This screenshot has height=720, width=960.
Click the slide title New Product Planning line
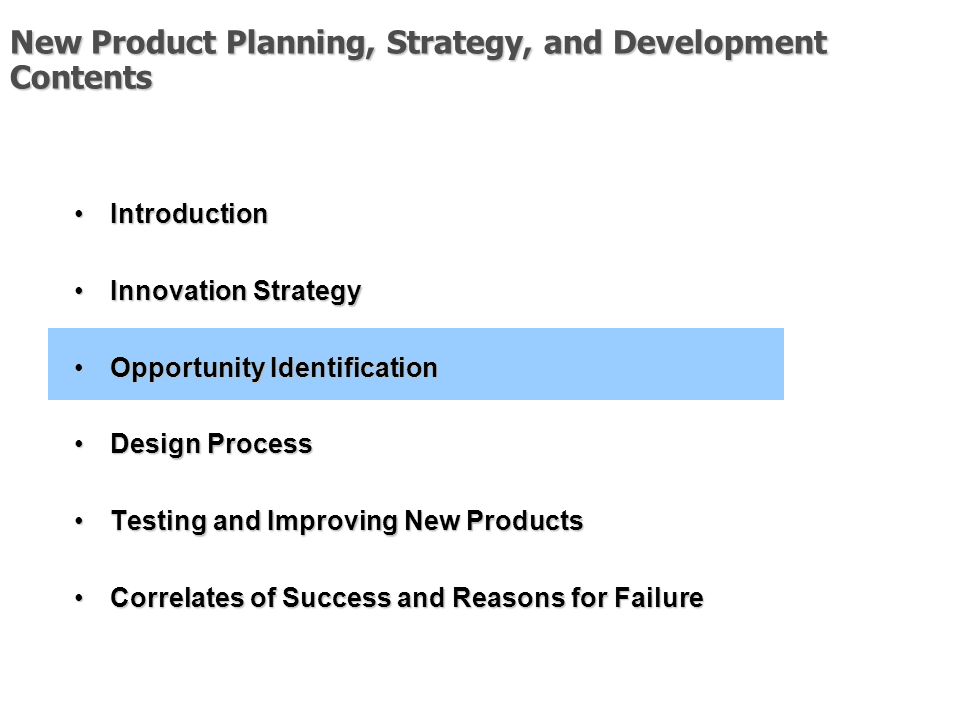click(x=419, y=43)
